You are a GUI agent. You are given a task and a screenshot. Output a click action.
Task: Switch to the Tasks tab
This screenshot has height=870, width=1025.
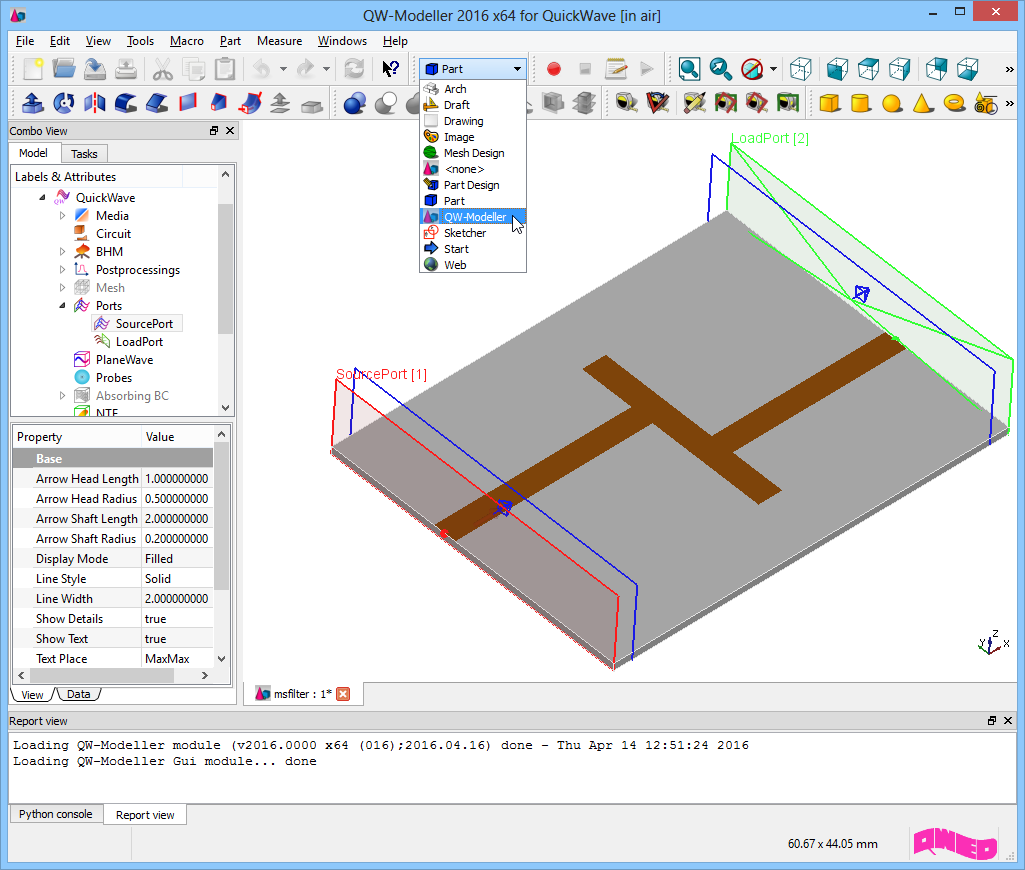(x=84, y=154)
